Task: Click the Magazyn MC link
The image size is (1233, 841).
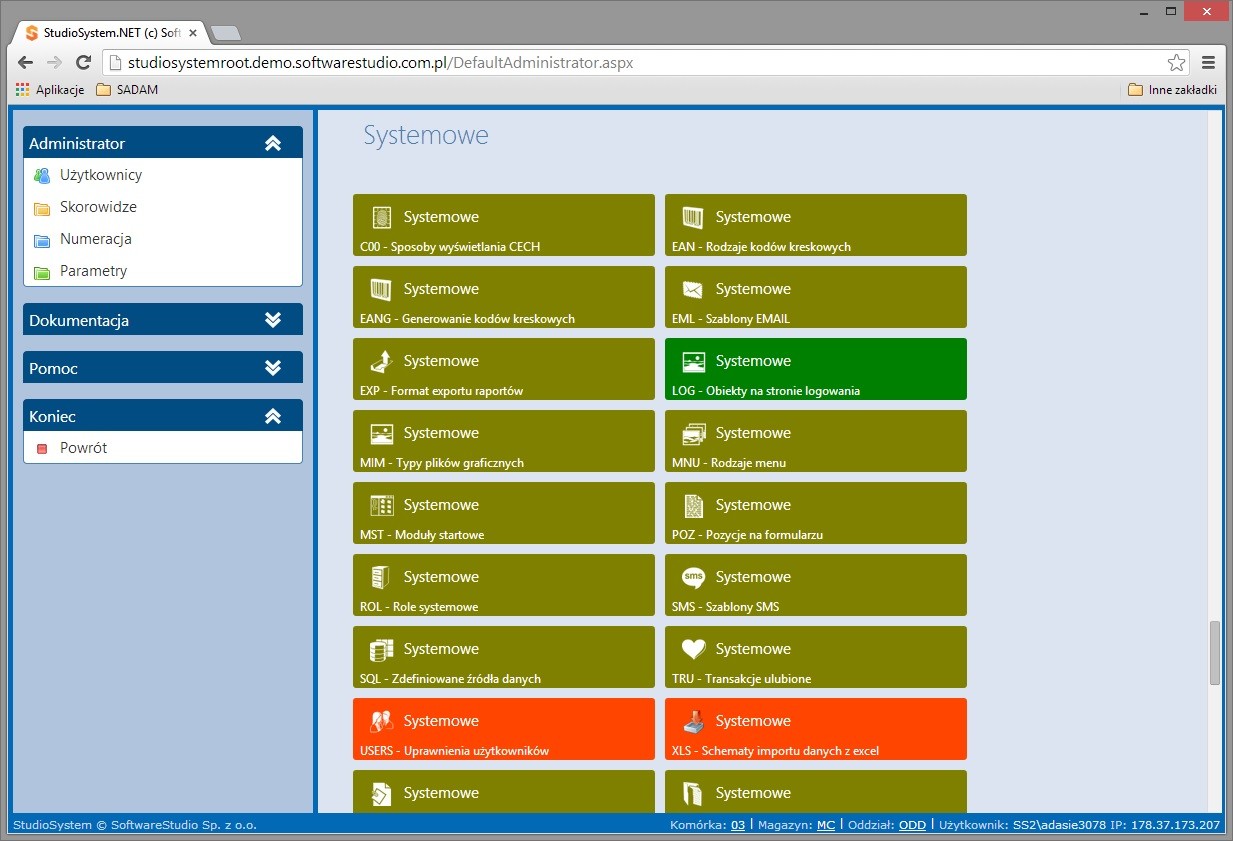Action: point(826,826)
